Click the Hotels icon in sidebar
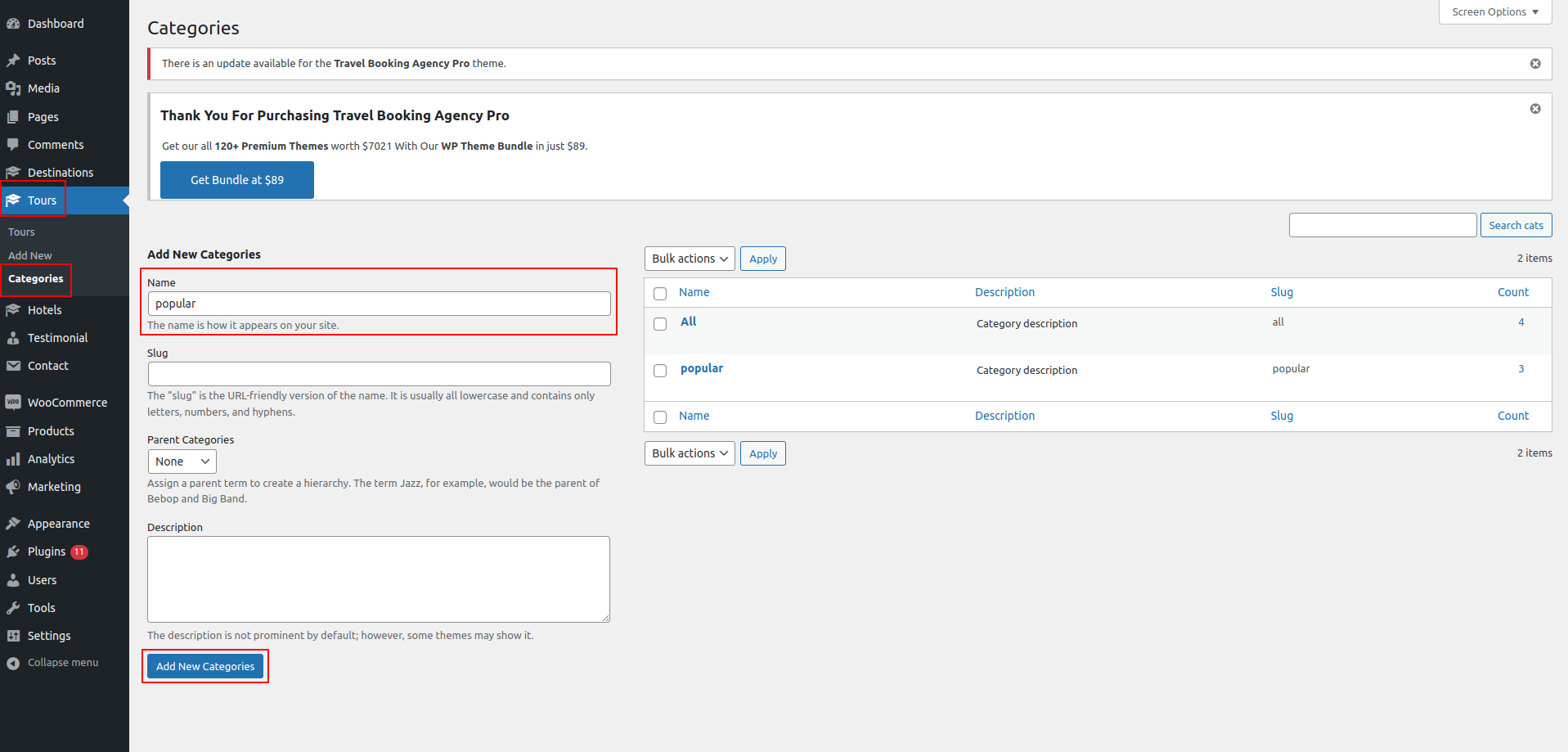Viewport: 1568px width, 752px height. tap(13, 310)
